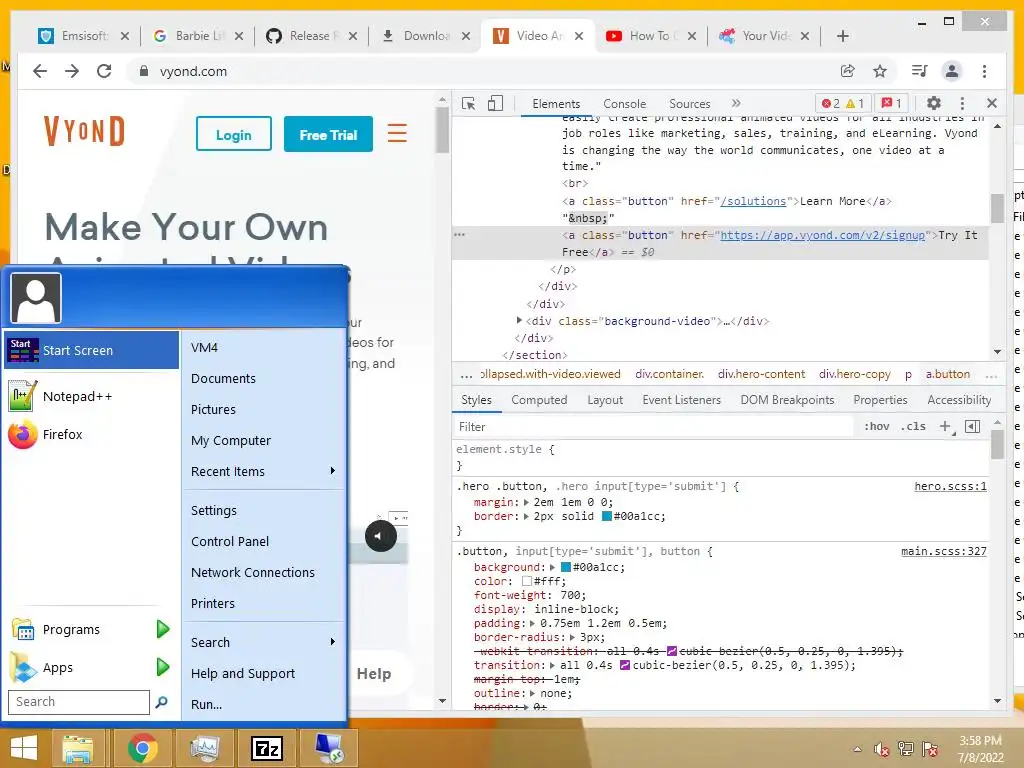Expand the Programs submenu green arrow

pyautogui.click(x=163, y=630)
